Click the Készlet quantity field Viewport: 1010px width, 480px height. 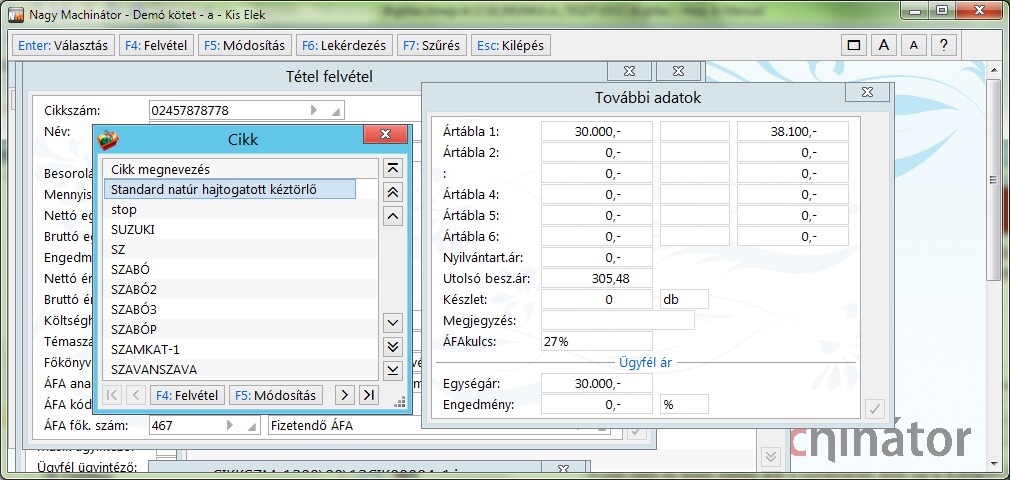596,300
